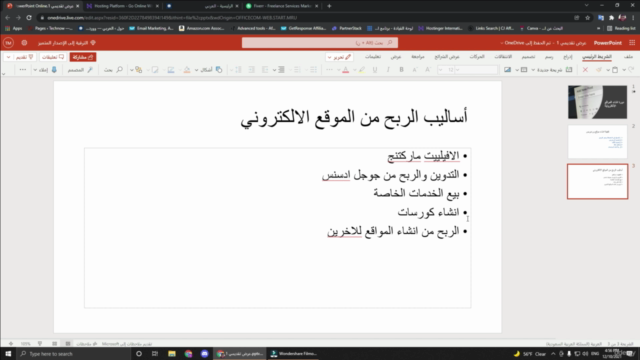The width and height of the screenshot is (640, 360).
Task: Expand the Present button dropdown arrow
Action: pyautogui.click(x=8, y=57)
